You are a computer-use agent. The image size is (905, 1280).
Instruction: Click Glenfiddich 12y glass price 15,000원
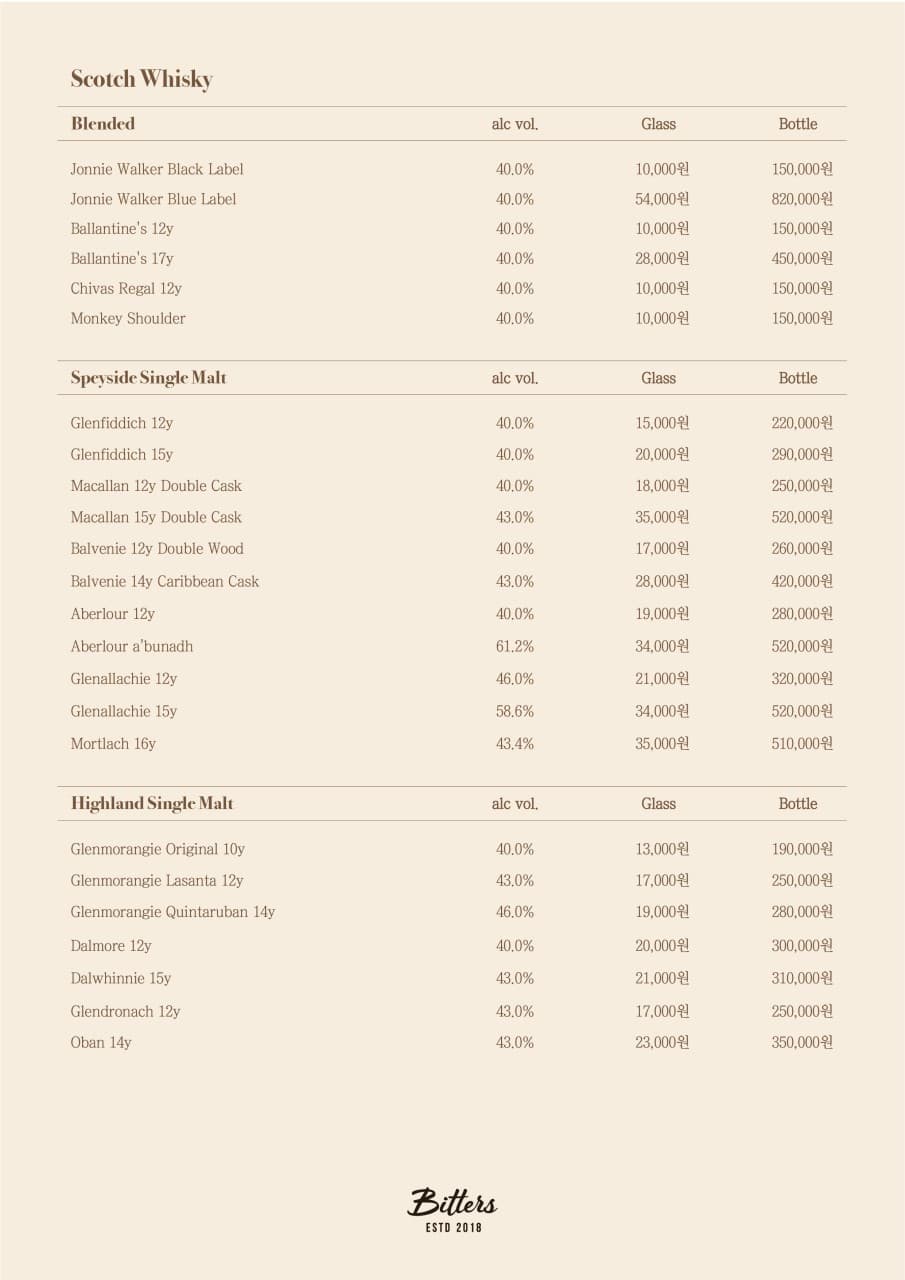pyautogui.click(x=662, y=423)
